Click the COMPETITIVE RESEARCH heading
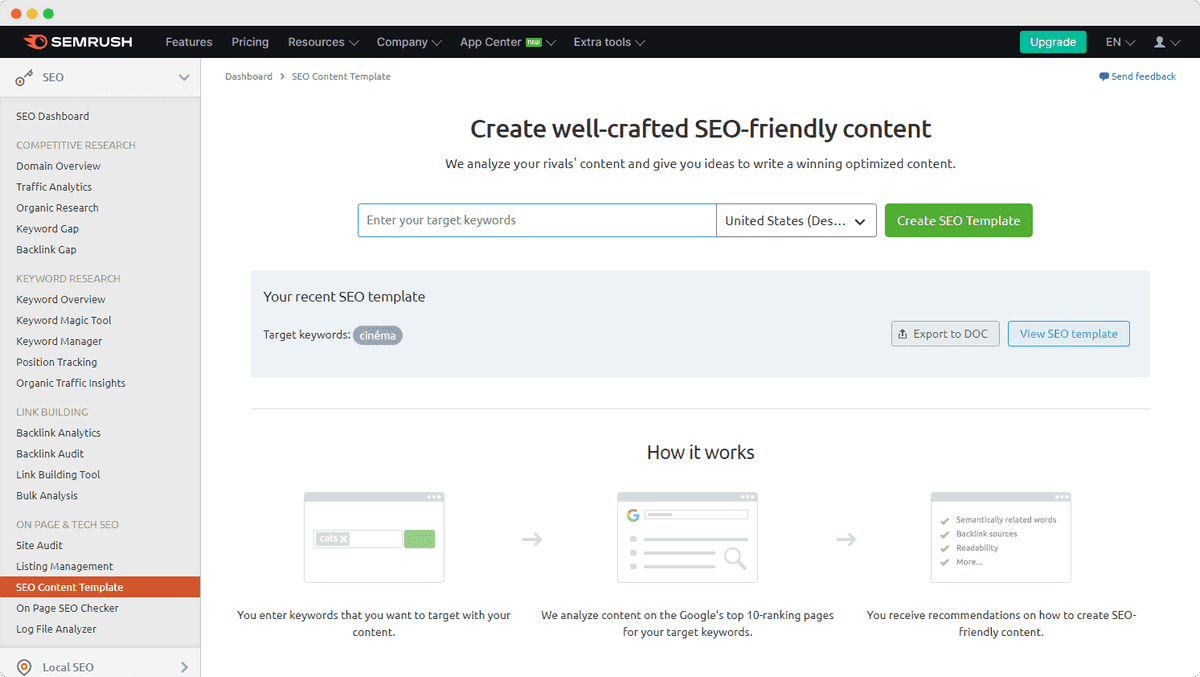Image resolution: width=1200 pixels, height=677 pixels. (x=76, y=145)
